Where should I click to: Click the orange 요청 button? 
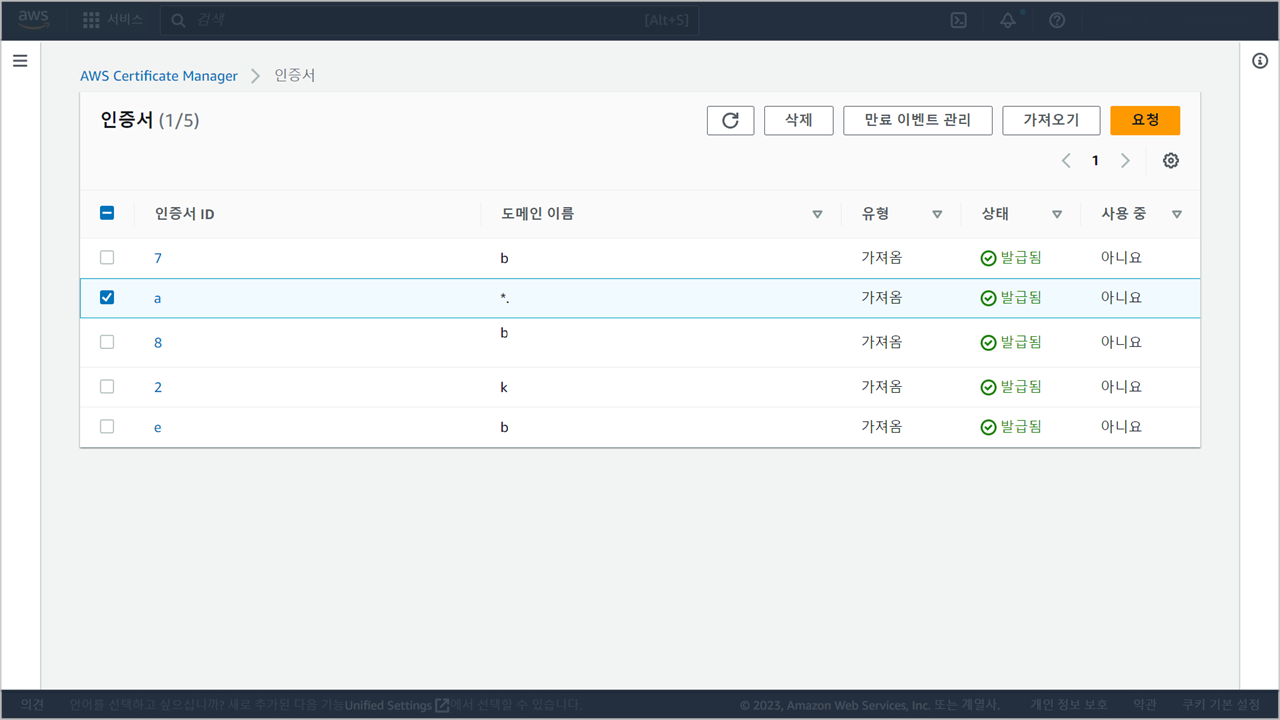pyautogui.click(x=1145, y=120)
